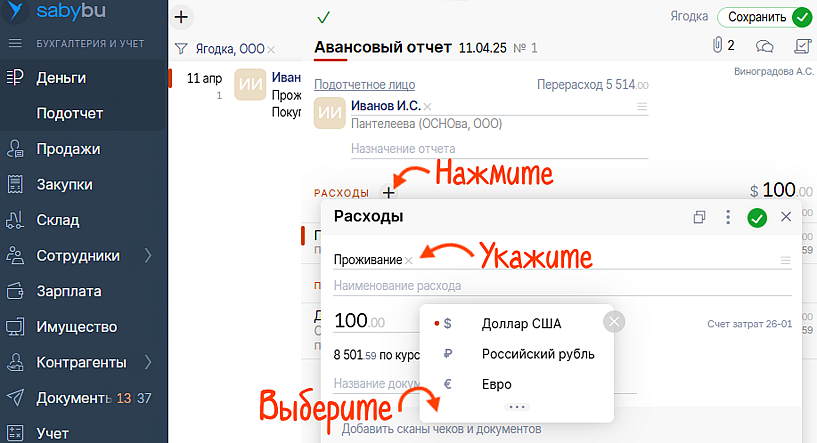This screenshot has height=443, width=817.
Task: Show more currencies via ellipsis
Action: 517,407
